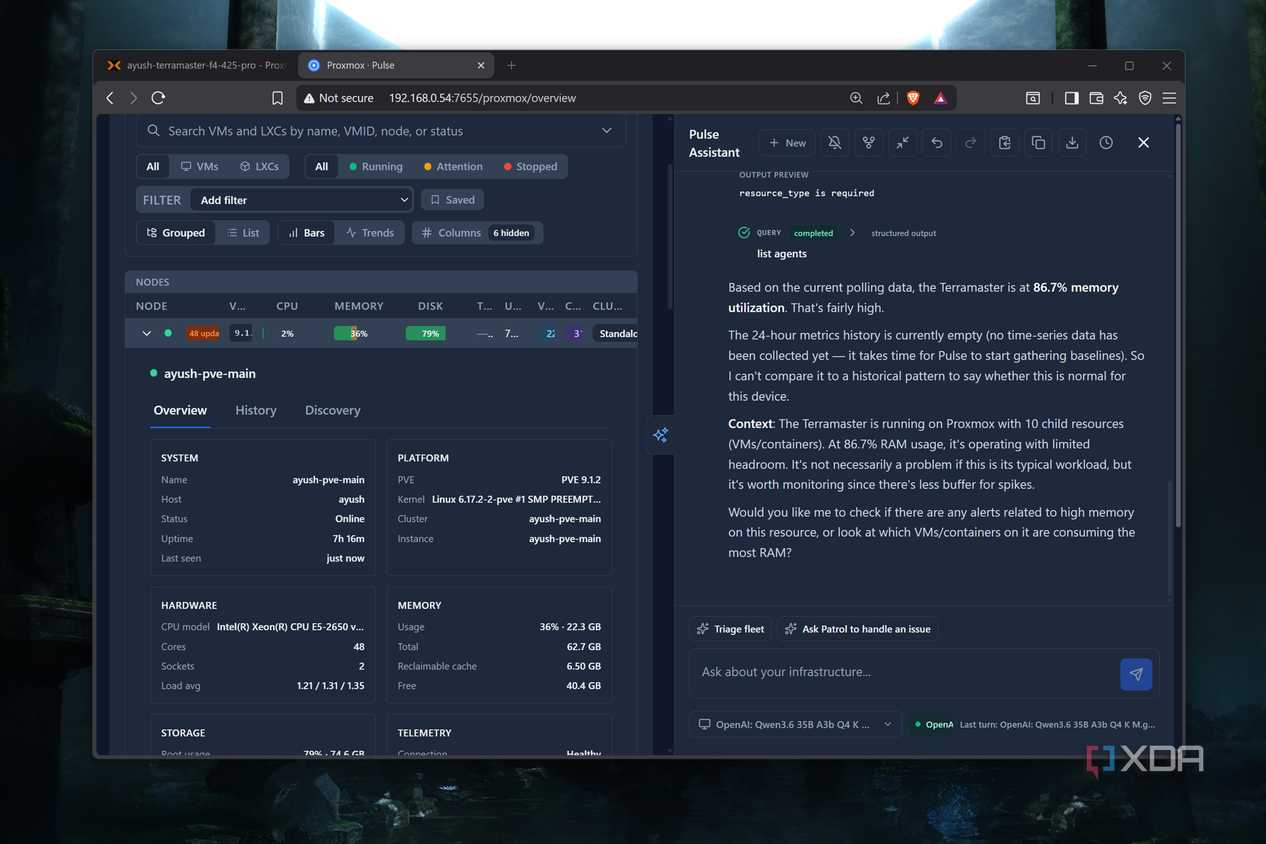Bookmark this page with the bookmark icon
The height and width of the screenshot is (844, 1266).
pos(277,98)
